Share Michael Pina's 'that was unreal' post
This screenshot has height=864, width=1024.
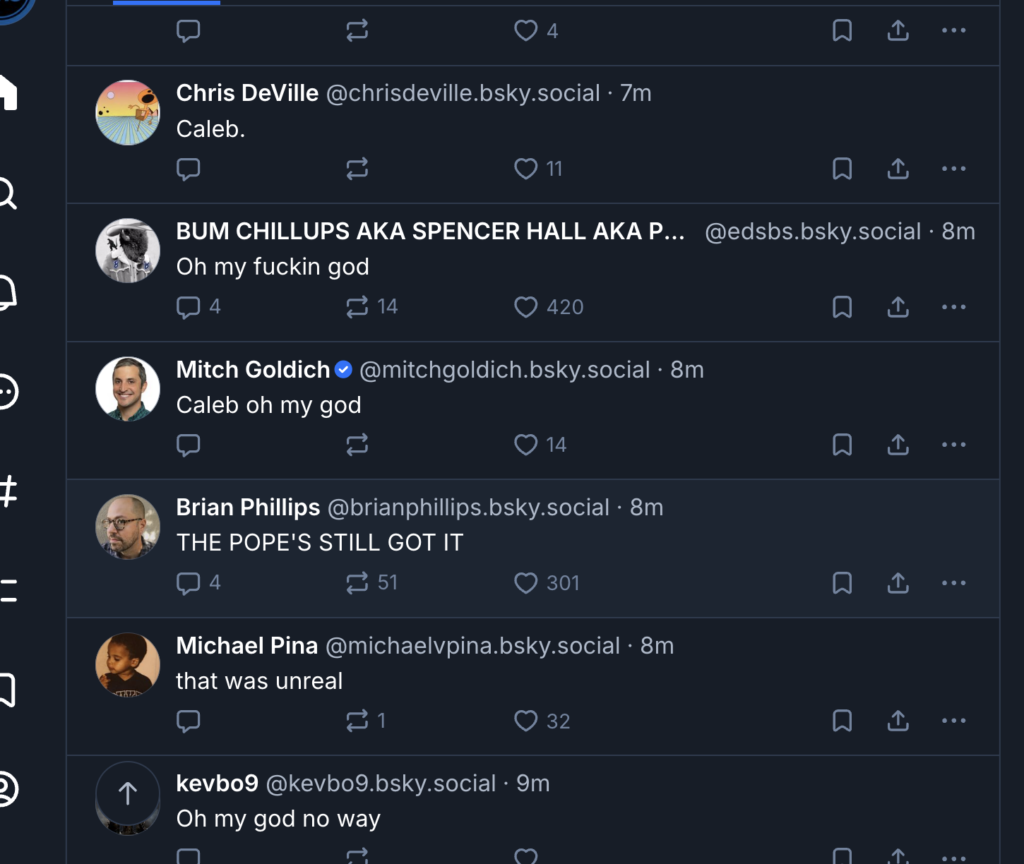pos(898,721)
